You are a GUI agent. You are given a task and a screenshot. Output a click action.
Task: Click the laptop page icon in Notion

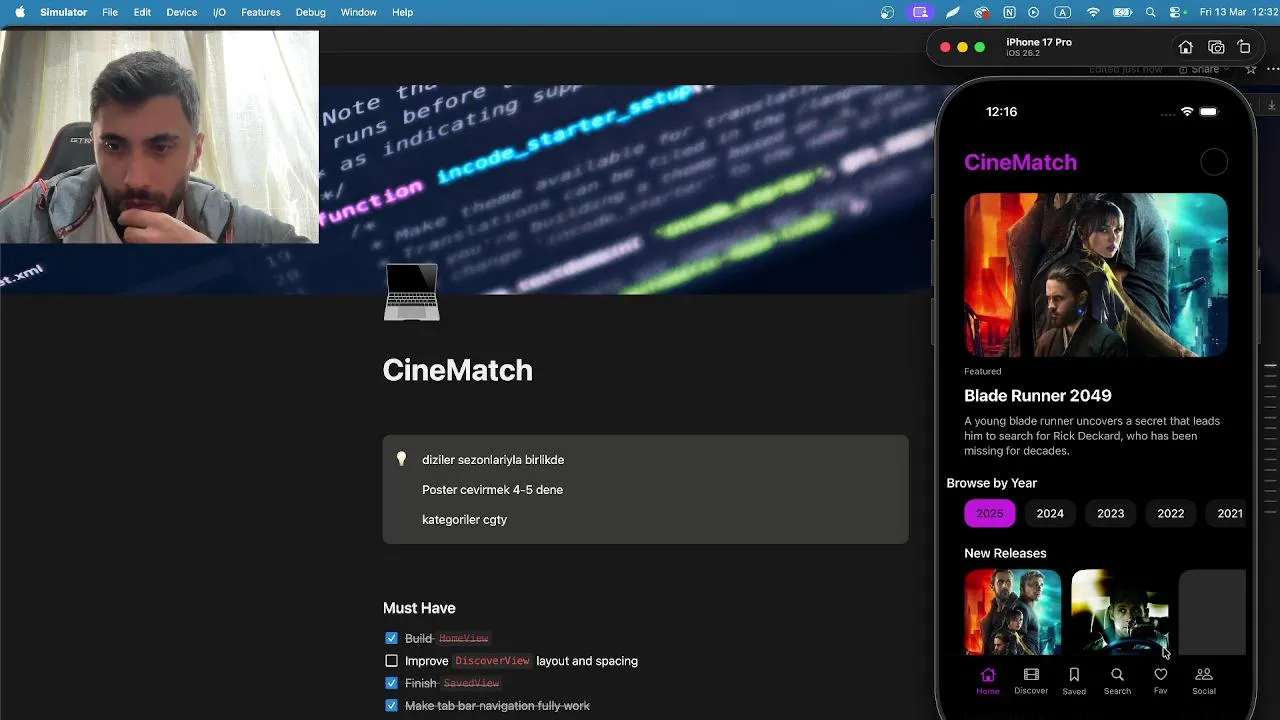(x=411, y=292)
